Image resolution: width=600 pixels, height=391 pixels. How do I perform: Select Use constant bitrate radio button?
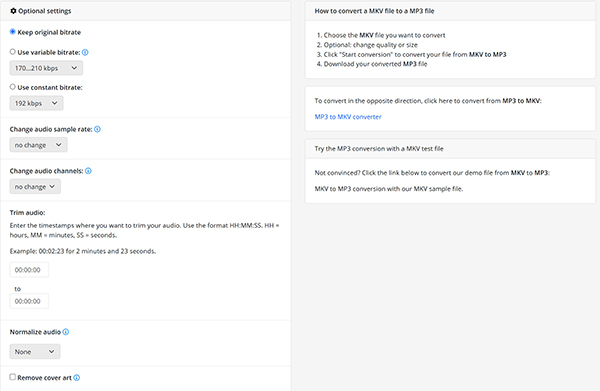13,87
